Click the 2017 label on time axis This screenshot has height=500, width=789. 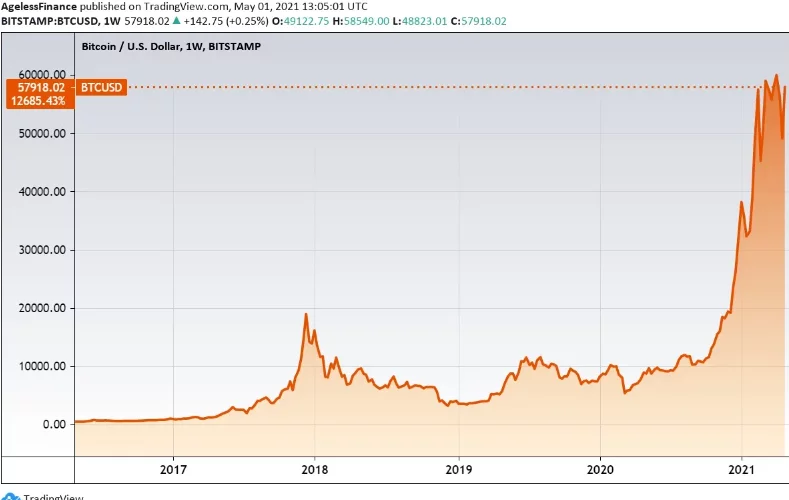[x=173, y=468]
